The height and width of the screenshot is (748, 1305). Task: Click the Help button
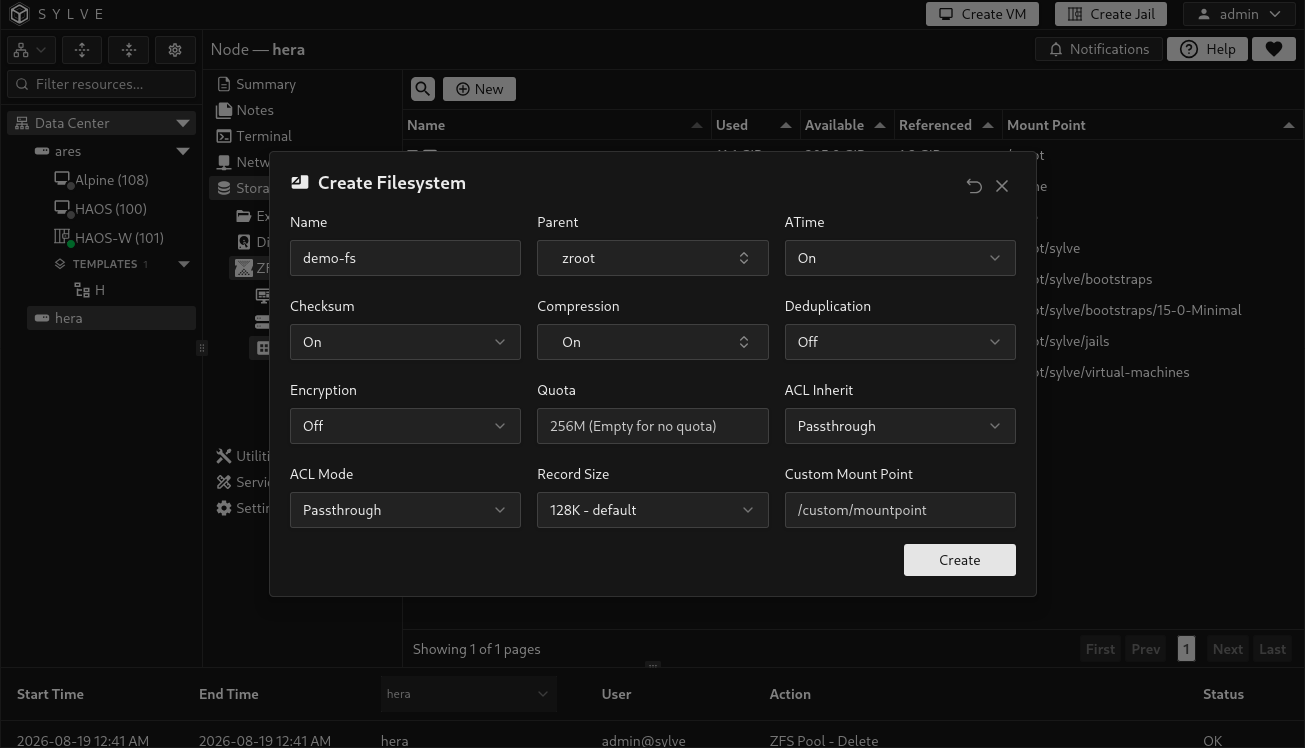(x=1207, y=49)
